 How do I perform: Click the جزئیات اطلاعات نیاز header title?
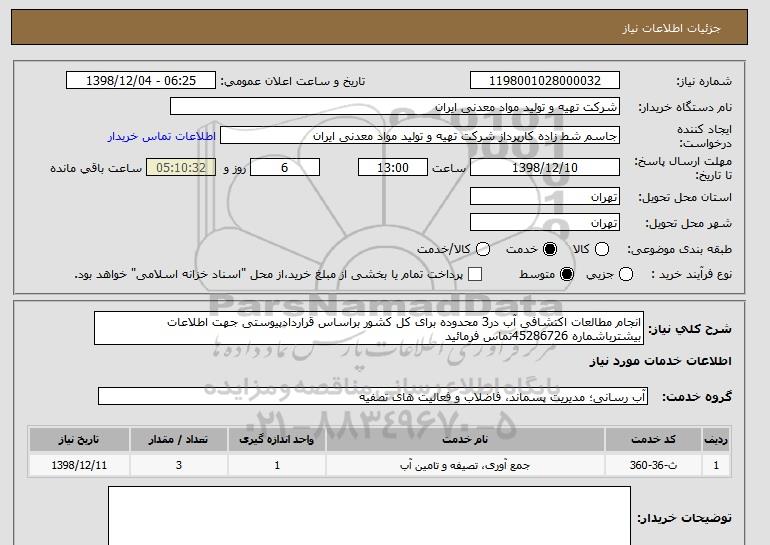671,28
